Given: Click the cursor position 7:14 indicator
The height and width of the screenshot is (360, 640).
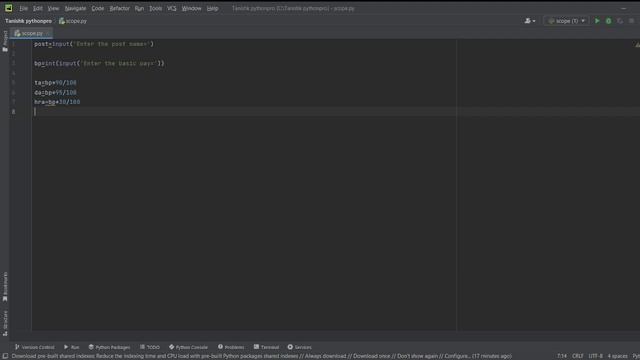Looking at the screenshot, I should 562,356.
